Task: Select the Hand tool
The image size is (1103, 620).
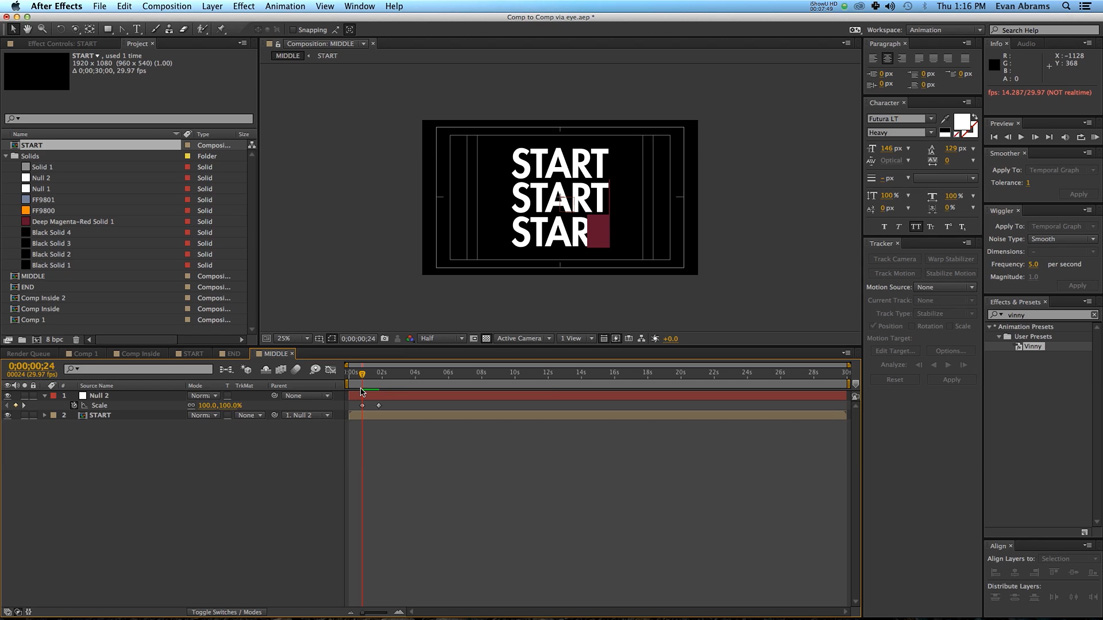Action: 27,29
